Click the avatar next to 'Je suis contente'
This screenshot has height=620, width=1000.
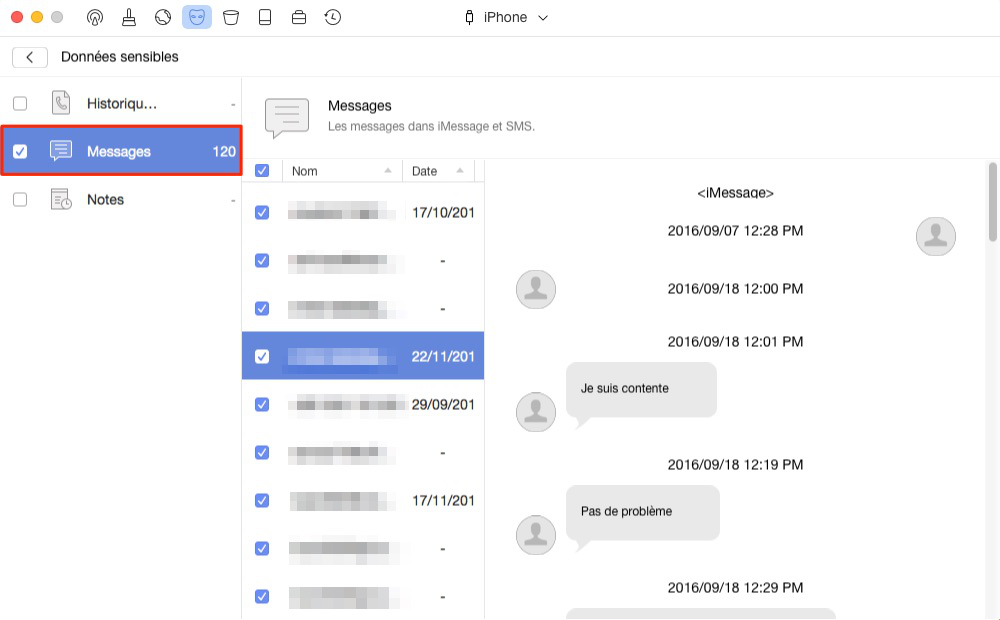click(536, 411)
